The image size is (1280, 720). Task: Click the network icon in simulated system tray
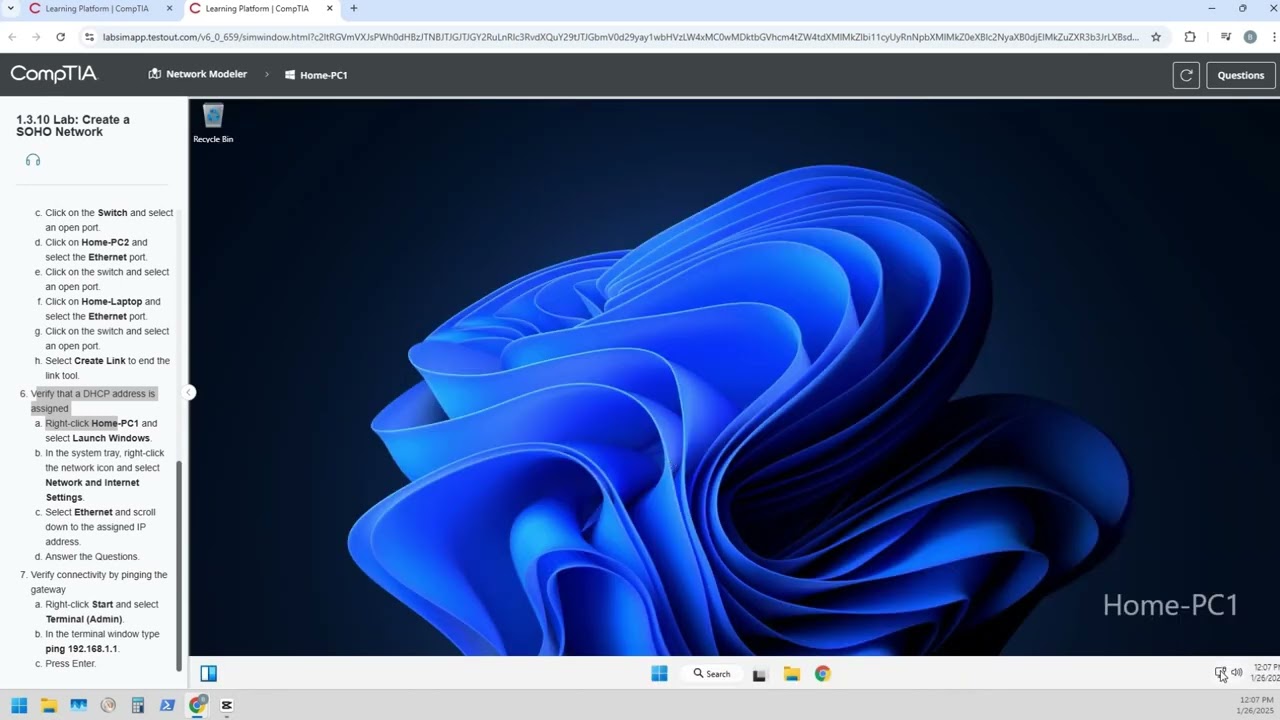[x=1220, y=673]
